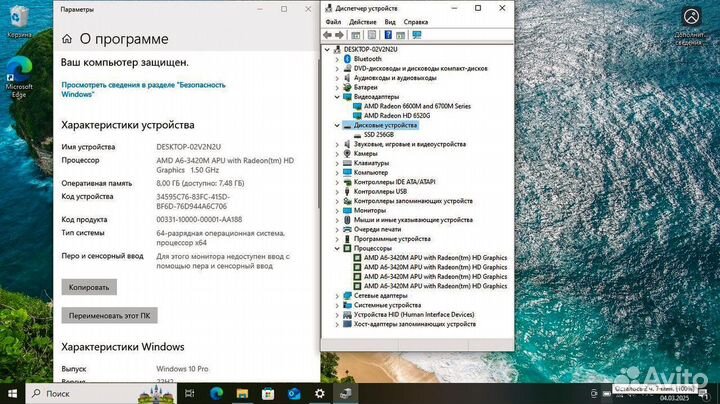The image size is (720, 404).
Task: Select Звуковые, игровые и видеоустройства item
Action: pos(410,144)
